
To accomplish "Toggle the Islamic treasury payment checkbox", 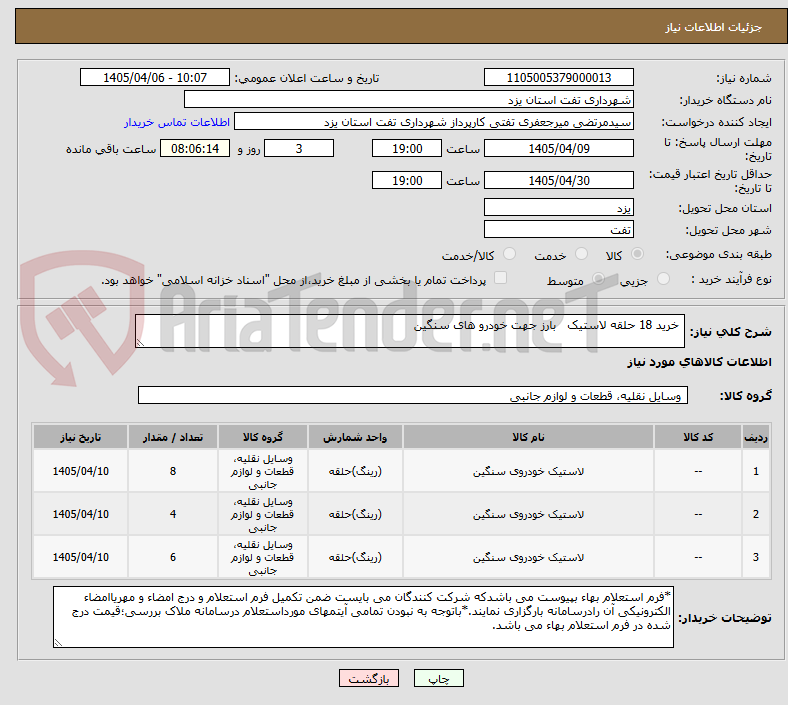I will pos(501,278).
